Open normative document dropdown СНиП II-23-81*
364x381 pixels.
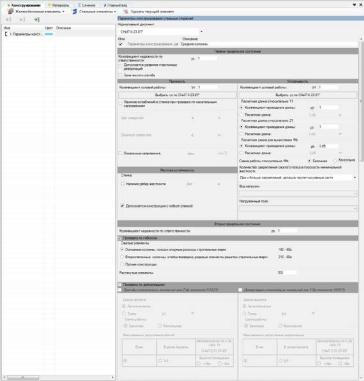click(x=161, y=32)
